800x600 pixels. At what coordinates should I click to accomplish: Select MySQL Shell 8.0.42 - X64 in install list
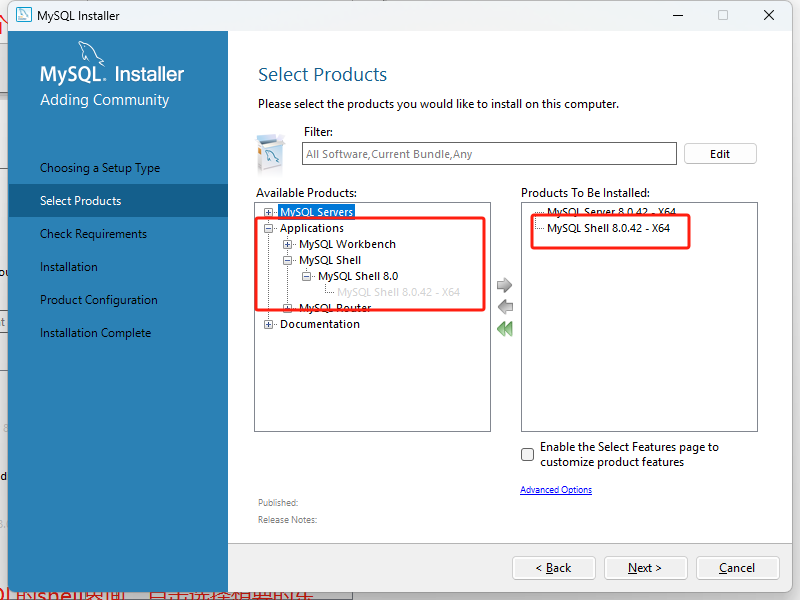click(608, 228)
